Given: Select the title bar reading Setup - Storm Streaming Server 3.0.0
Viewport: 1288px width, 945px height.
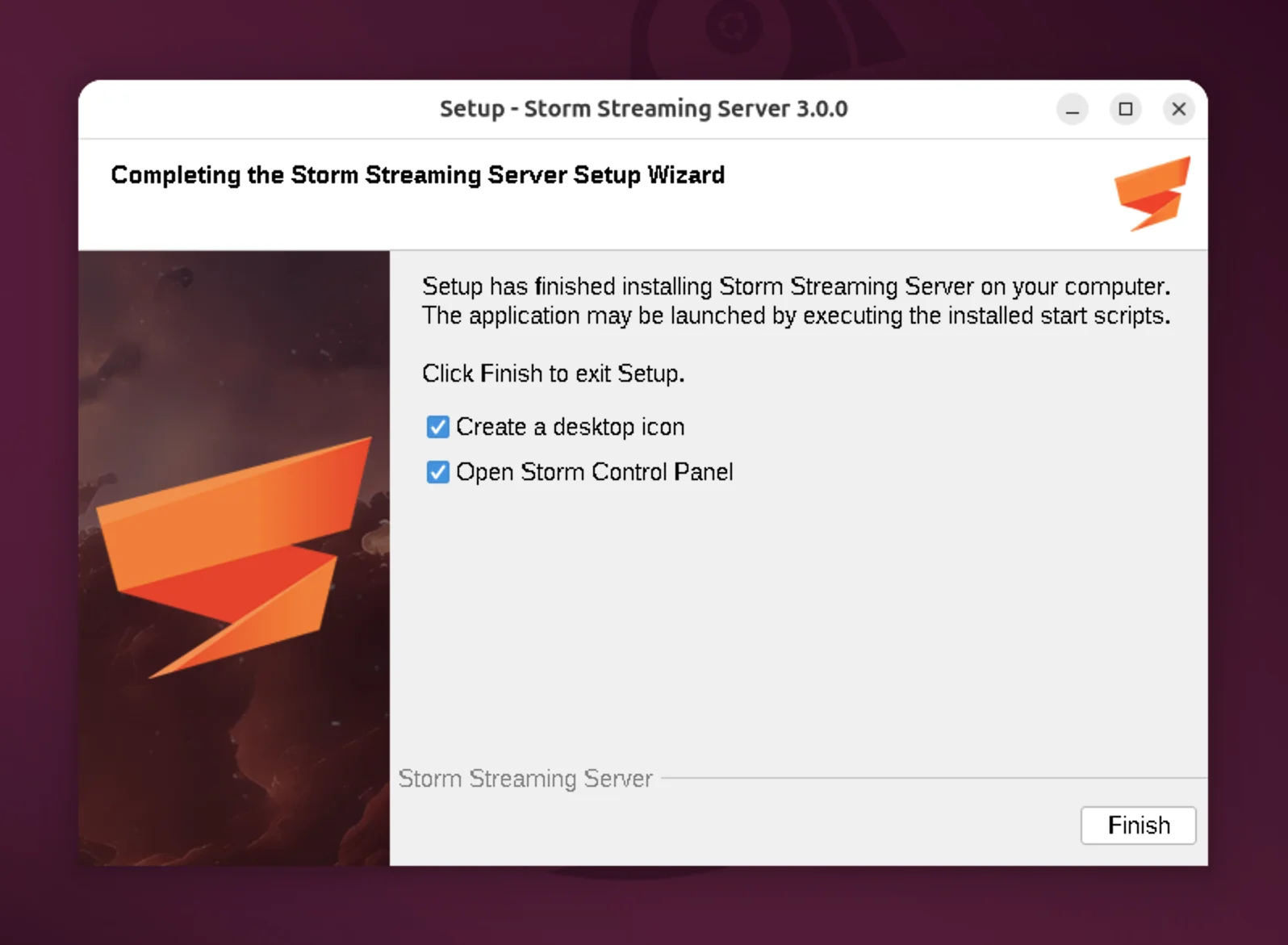Looking at the screenshot, I should pyautogui.click(x=643, y=108).
